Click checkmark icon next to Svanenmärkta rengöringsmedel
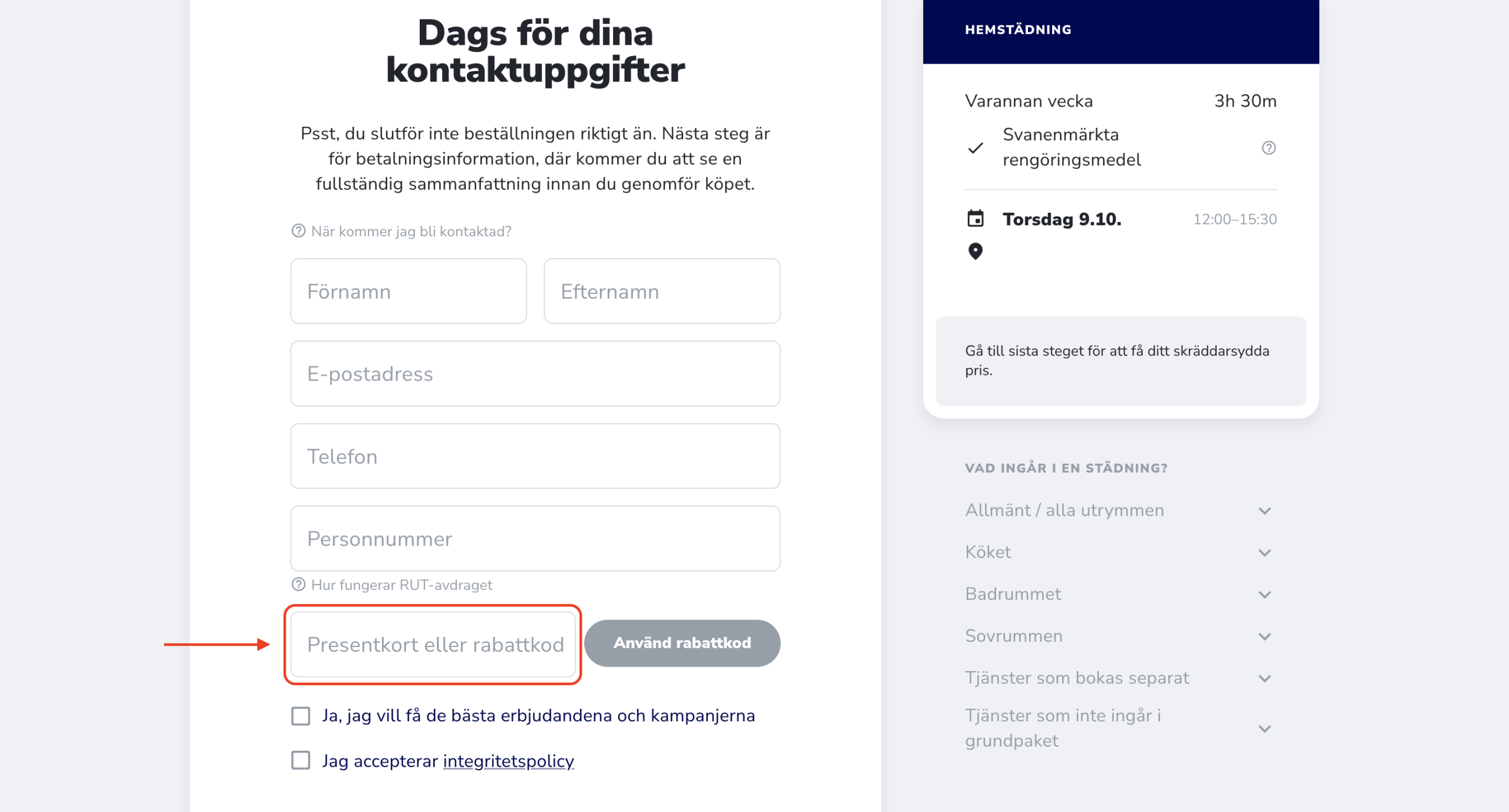 click(x=976, y=148)
